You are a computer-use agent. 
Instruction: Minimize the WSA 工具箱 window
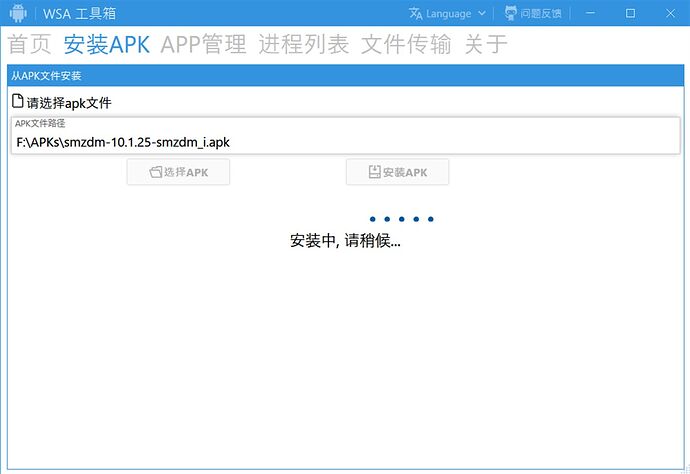(x=591, y=13)
